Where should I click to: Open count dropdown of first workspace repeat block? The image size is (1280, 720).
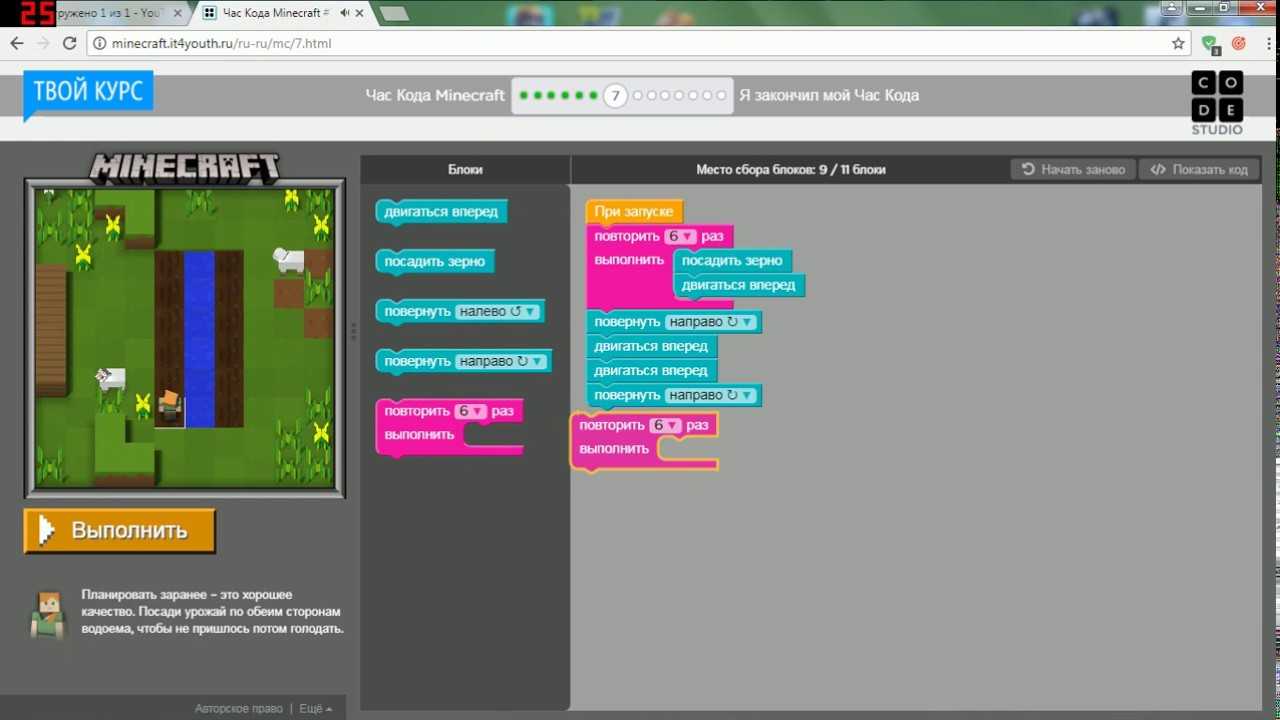[x=680, y=237]
